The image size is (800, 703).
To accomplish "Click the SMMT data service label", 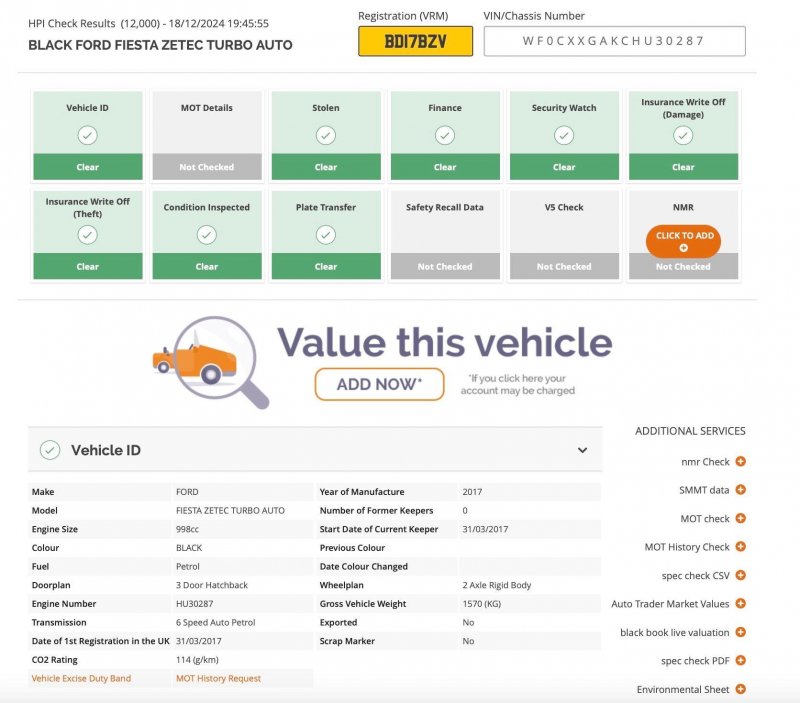I will point(704,490).
